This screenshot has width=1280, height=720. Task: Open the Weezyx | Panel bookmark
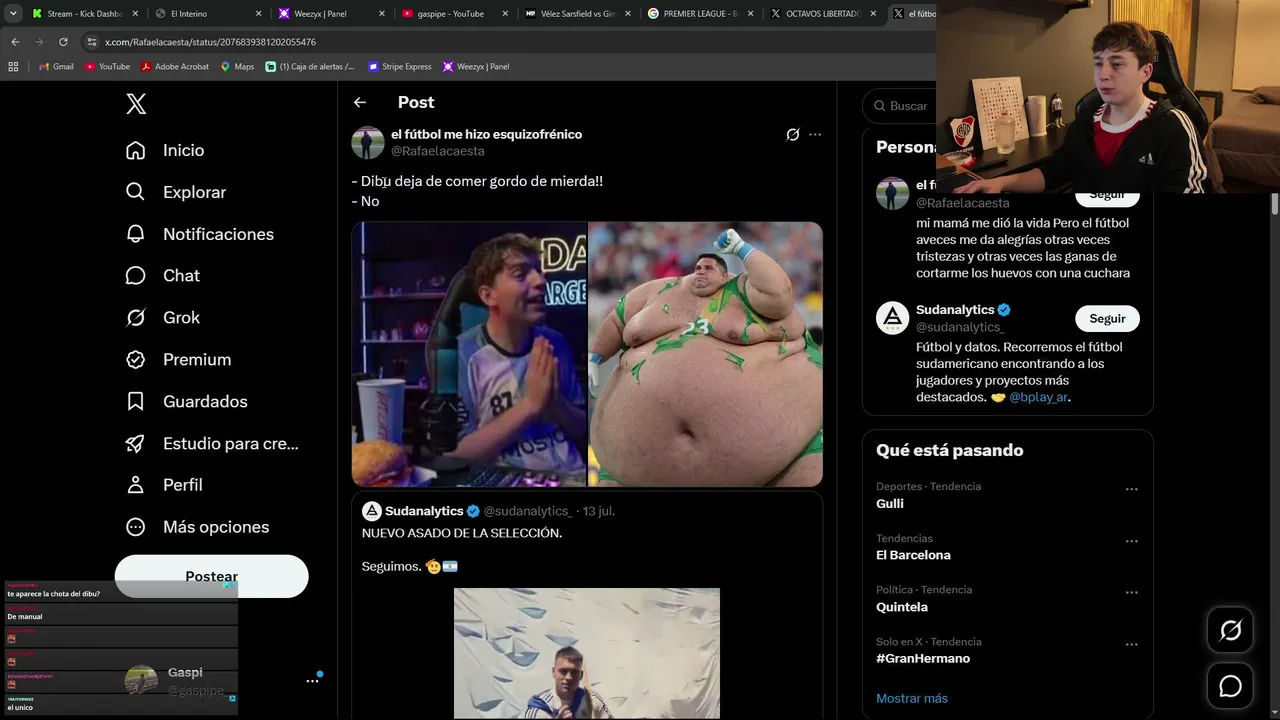click(x=475, y=67)
